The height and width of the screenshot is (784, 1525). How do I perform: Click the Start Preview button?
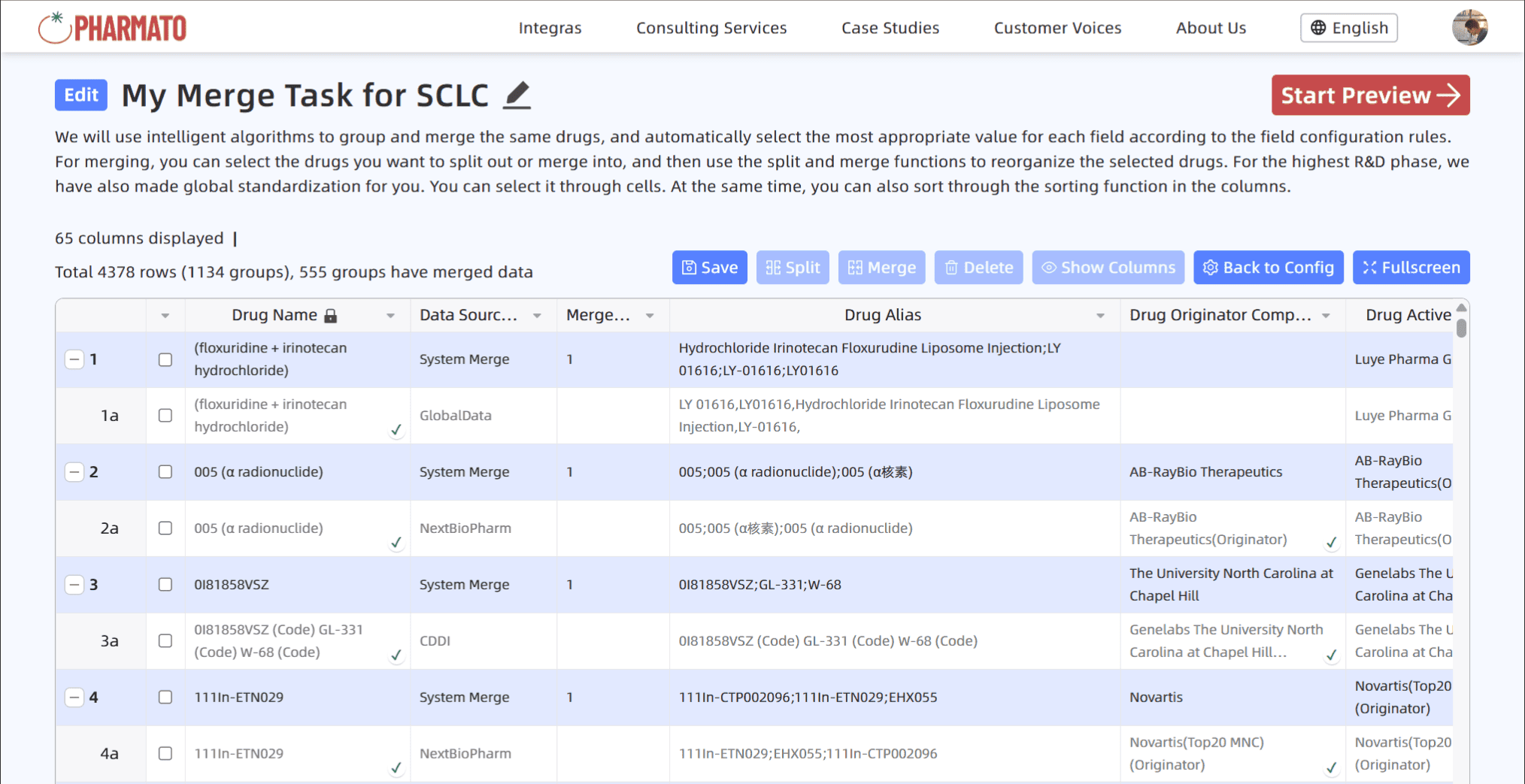(1370, 95)
